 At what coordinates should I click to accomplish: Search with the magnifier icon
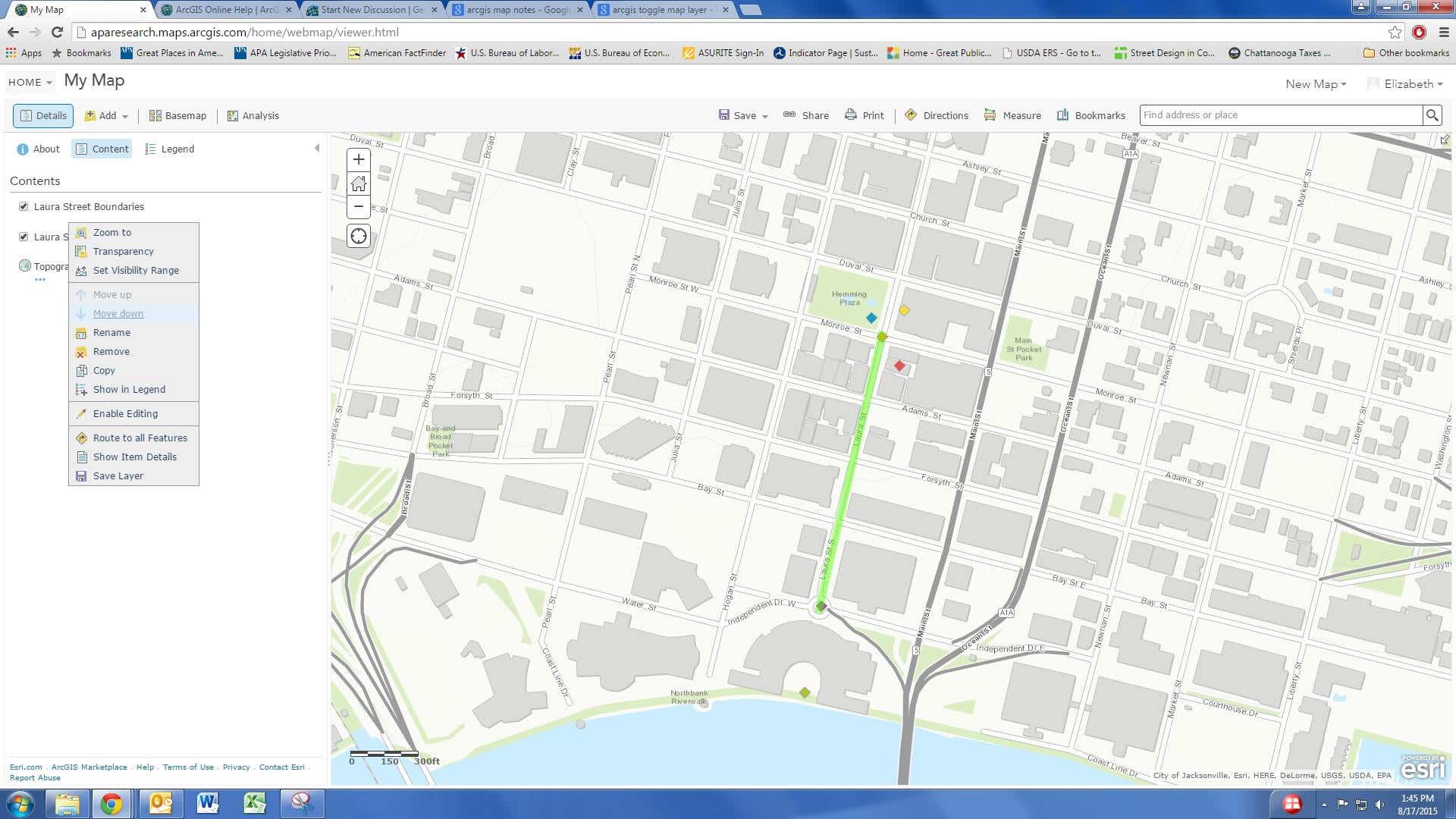click(1432, 115)
